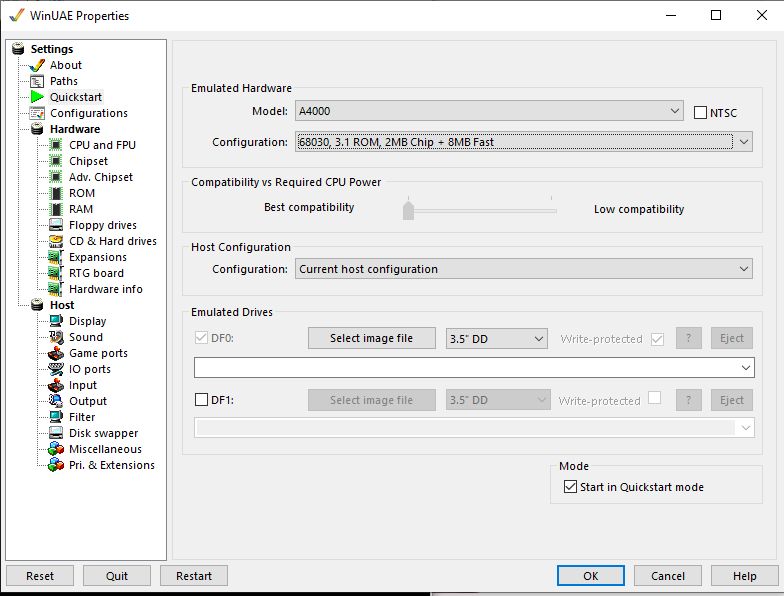
Task: Click the RTG board icon
Action: pos(56,273)
